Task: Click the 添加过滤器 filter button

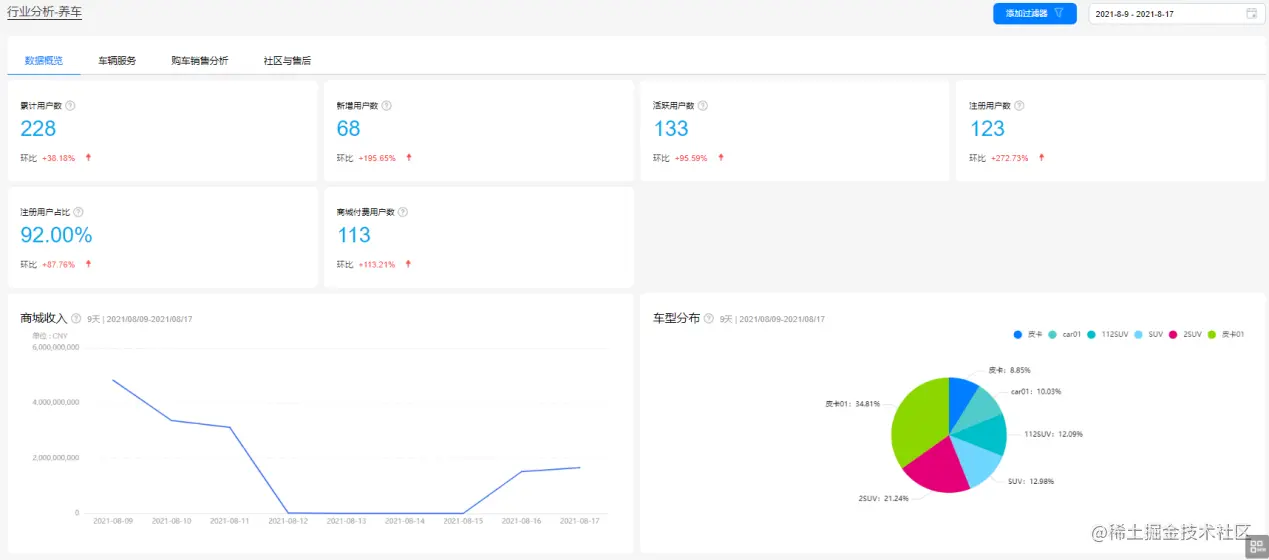Action: tap(1034, 14)
